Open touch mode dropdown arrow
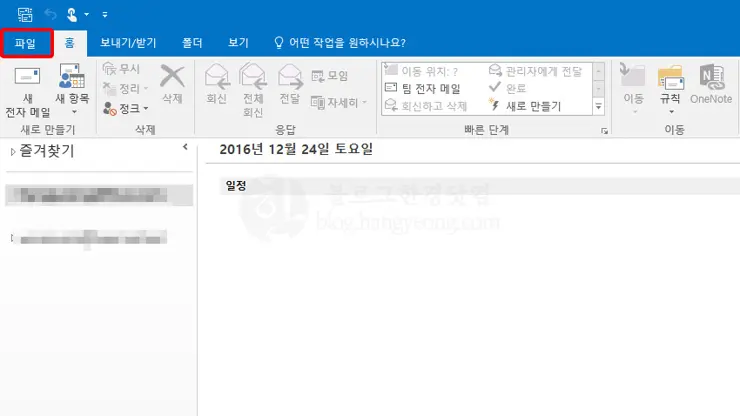The height and width of the screenshot is (416, 740). coord(86,15)
